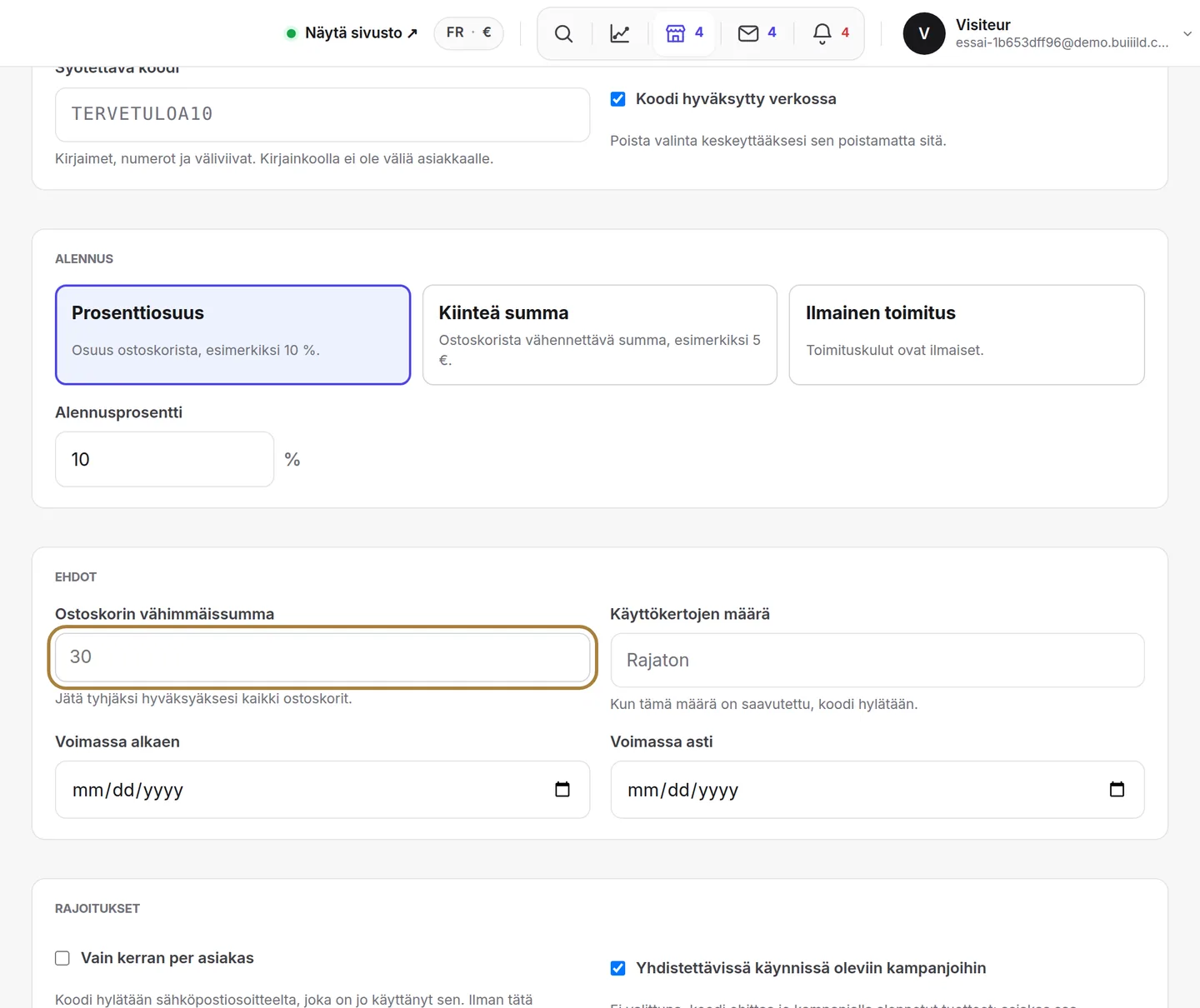Select the Kiinteä summa discount type
The height and width of the screenshot is (1008, 1200).
(600, 335)
